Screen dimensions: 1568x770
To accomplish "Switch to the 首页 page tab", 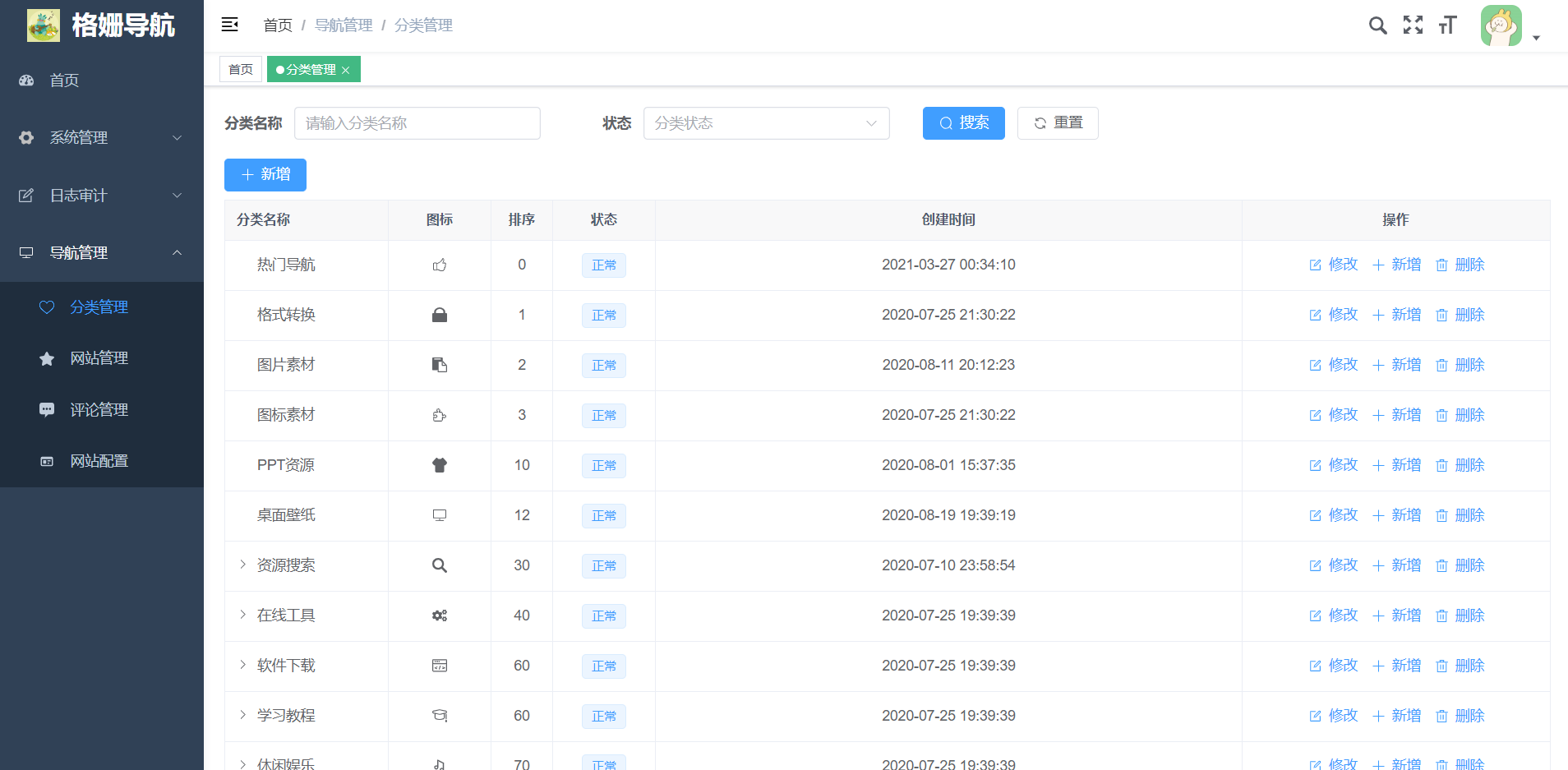I will 241,70.
